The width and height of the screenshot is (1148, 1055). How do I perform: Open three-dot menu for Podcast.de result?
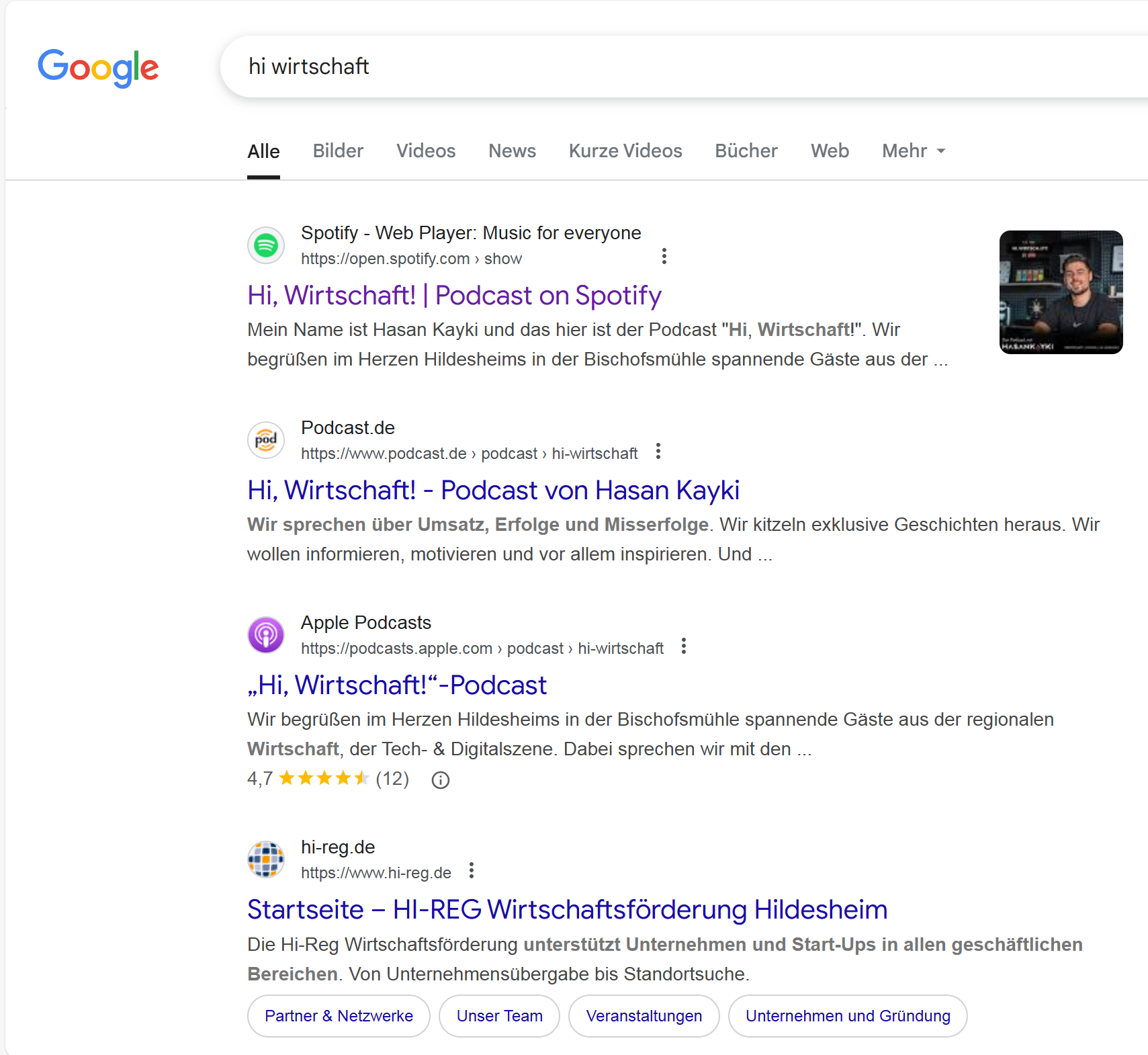click(x=658, y=452)
